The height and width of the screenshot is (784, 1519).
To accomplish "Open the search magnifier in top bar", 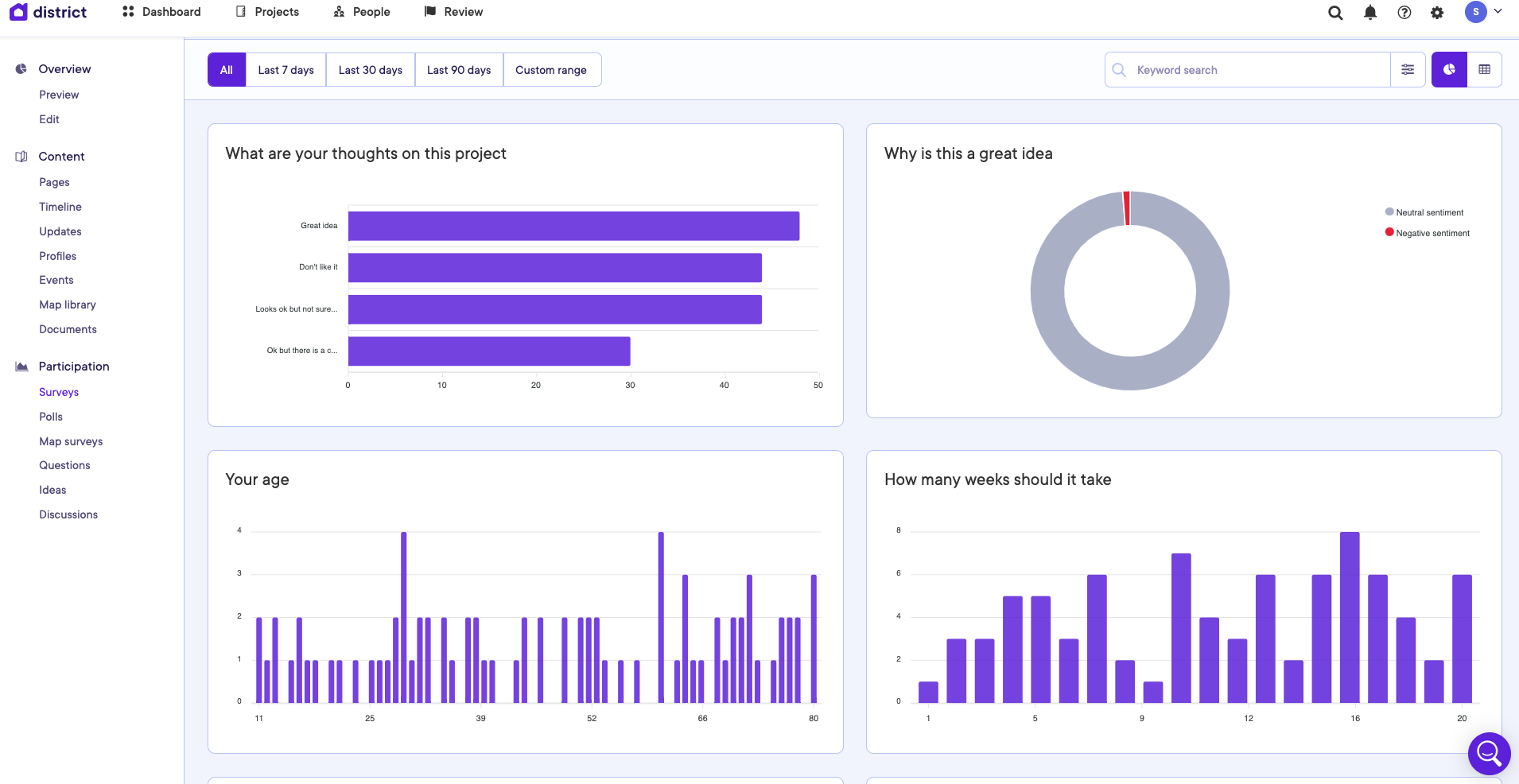I will click(x=1335, y=13).
